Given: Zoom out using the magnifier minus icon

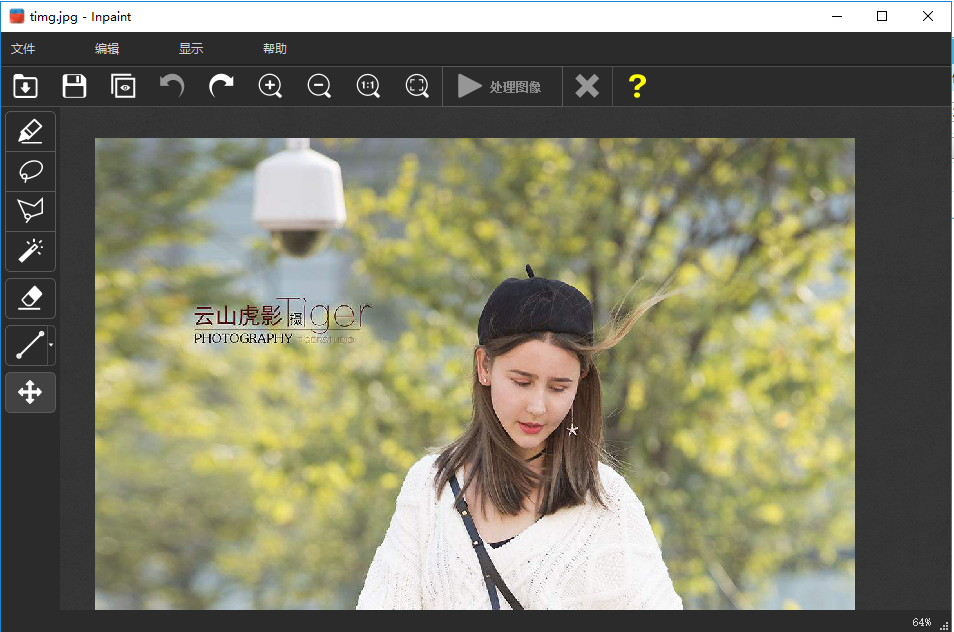Looking at the screenshot, I should tap(319, 86).
